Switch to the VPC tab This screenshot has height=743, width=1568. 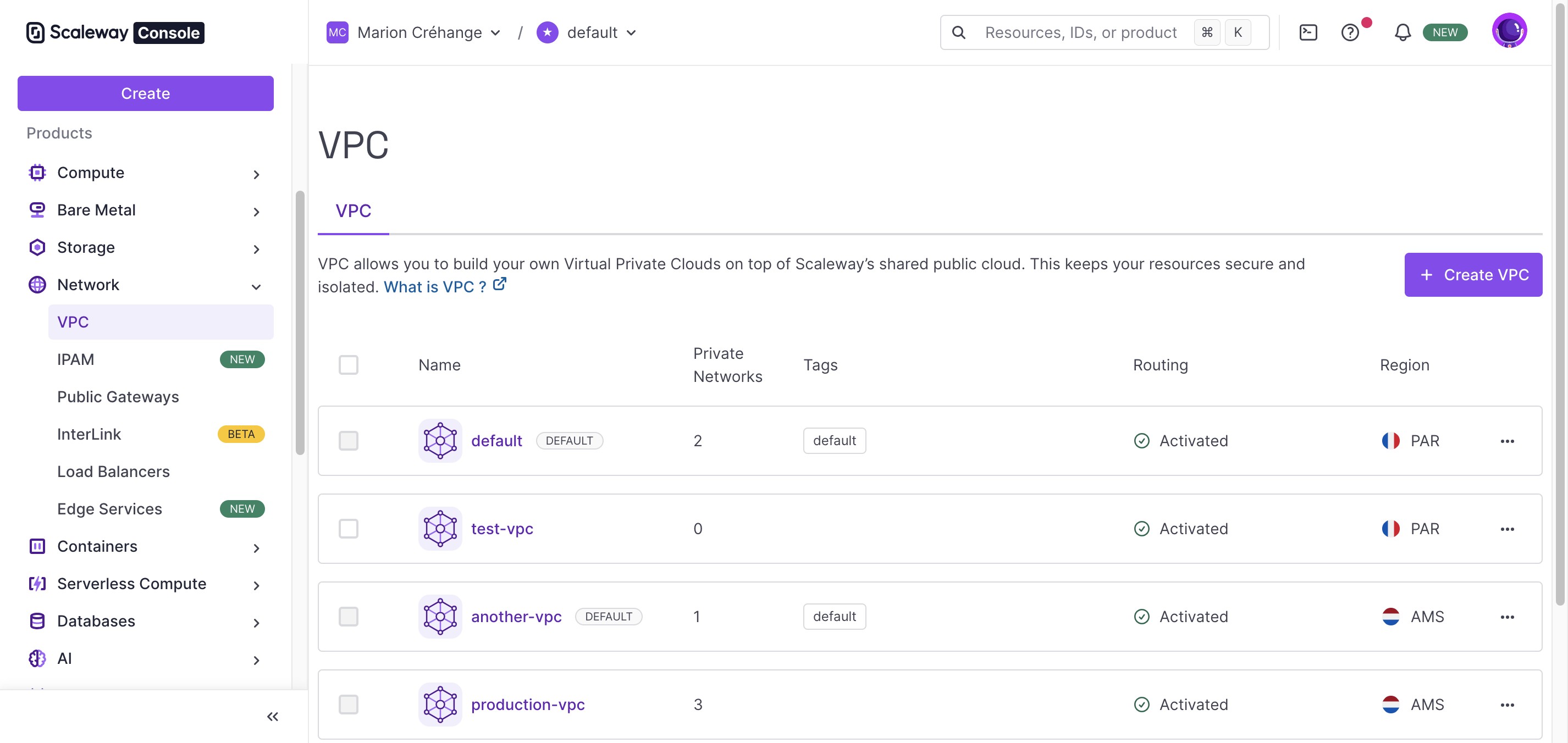point(353,210)
